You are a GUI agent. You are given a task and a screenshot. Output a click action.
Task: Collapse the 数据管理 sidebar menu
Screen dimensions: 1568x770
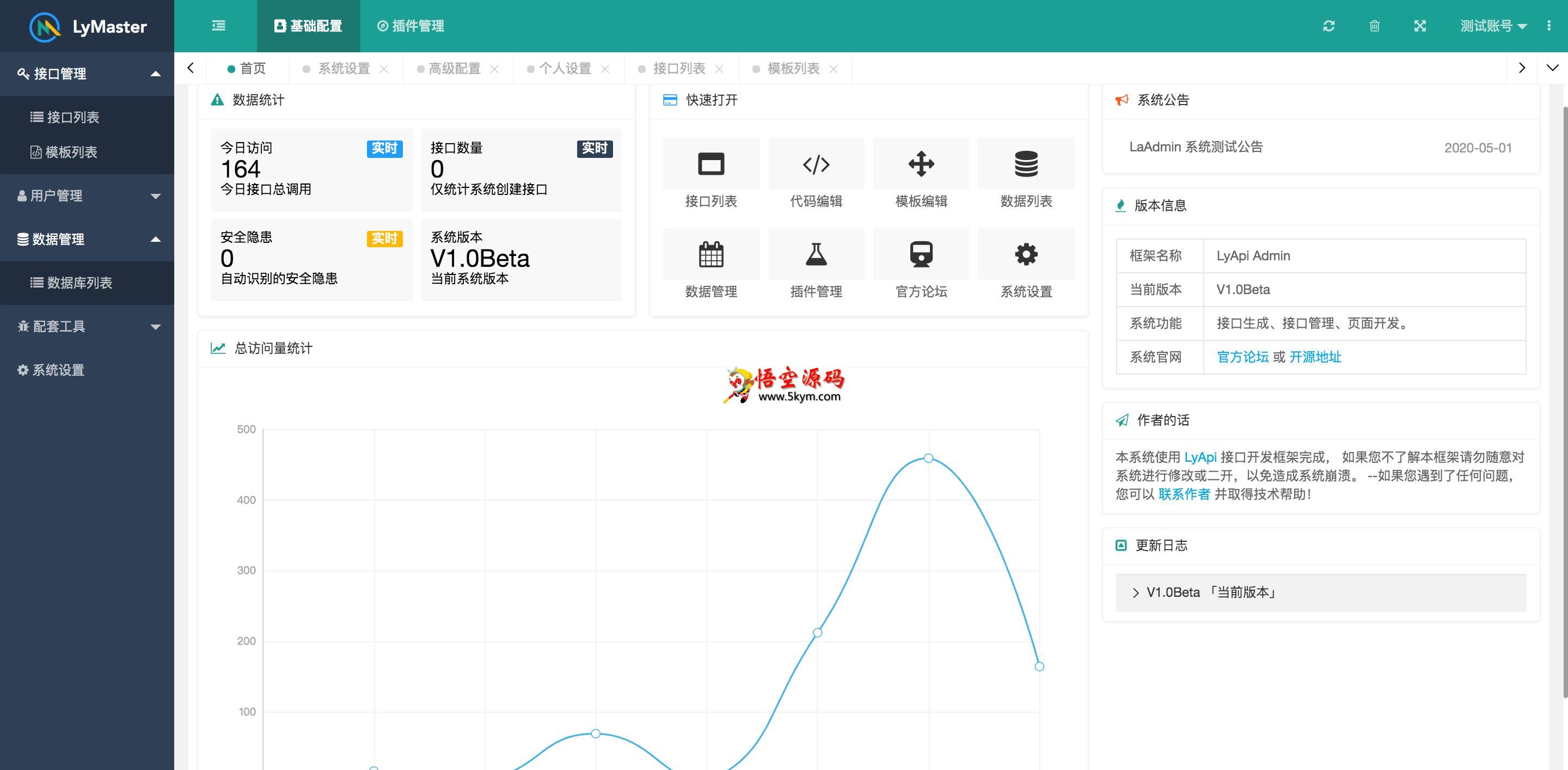pyautogui.click(x=87, y=239)
